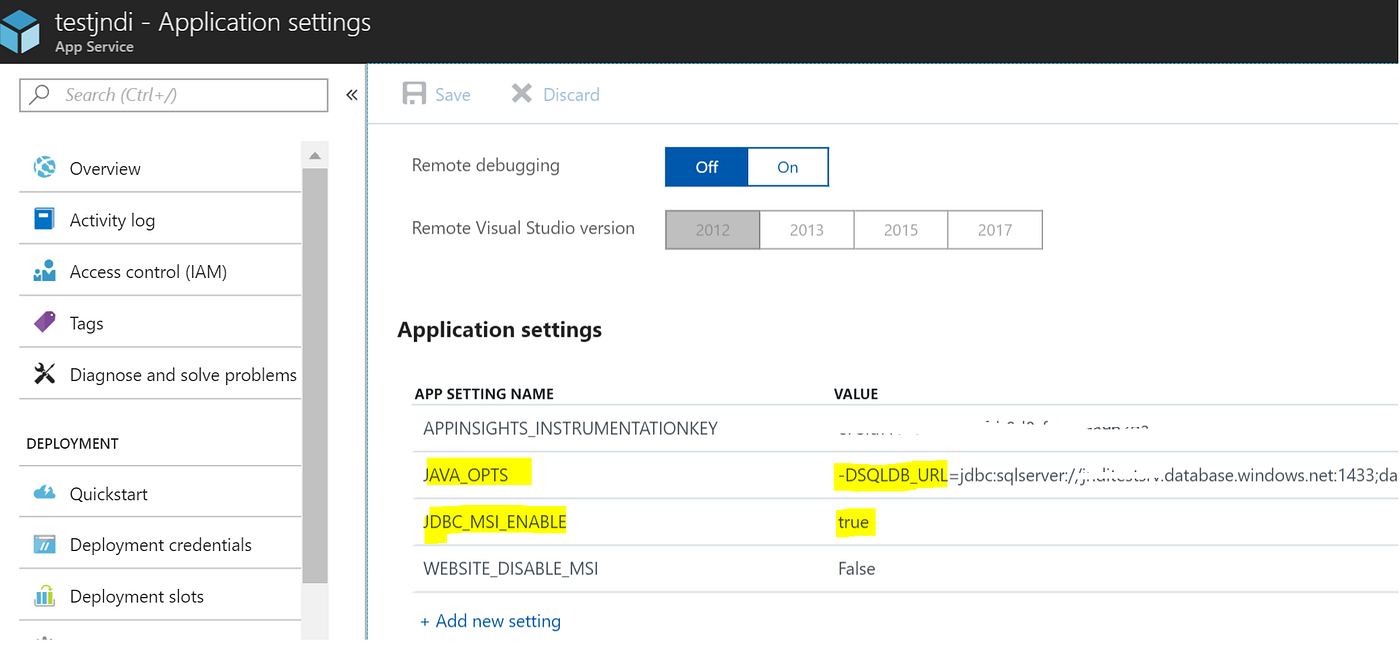Set Remote debugging to Off
The width and height of the screenshot is (1400, 647).
click(x=705, y=166)
